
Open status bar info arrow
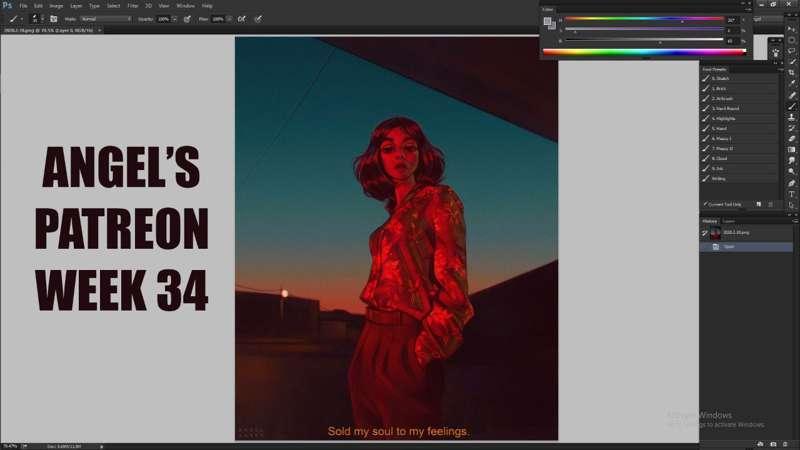point(102,446)
